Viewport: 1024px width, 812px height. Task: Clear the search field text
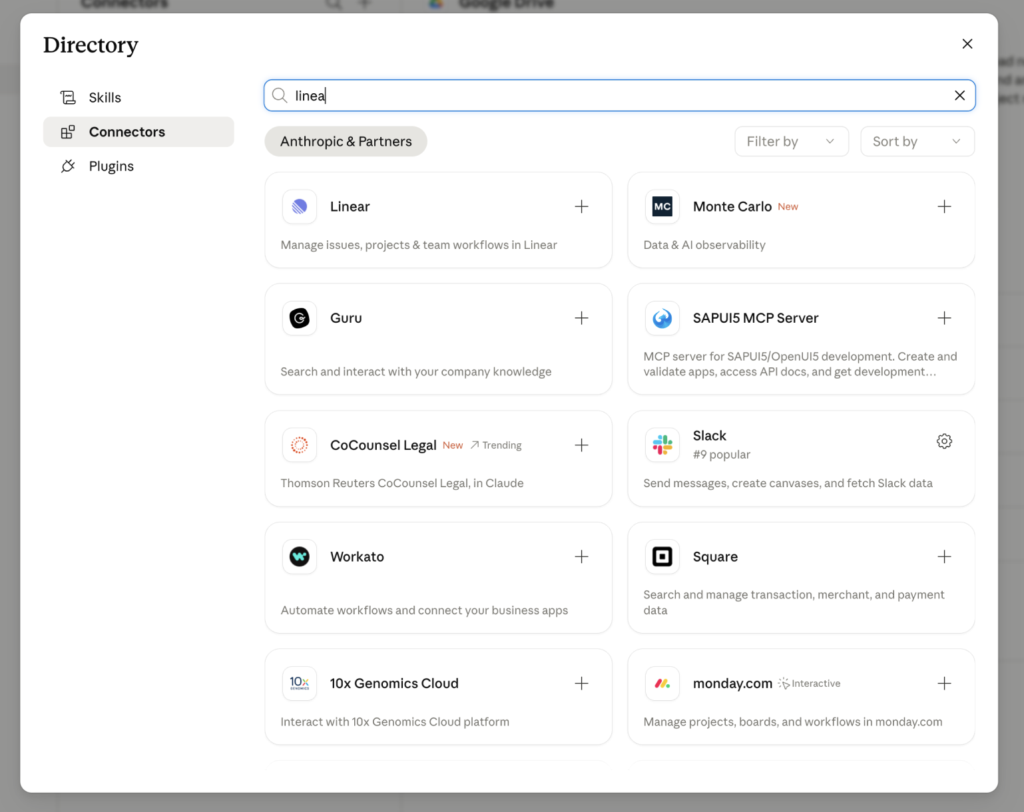(959, 95)
